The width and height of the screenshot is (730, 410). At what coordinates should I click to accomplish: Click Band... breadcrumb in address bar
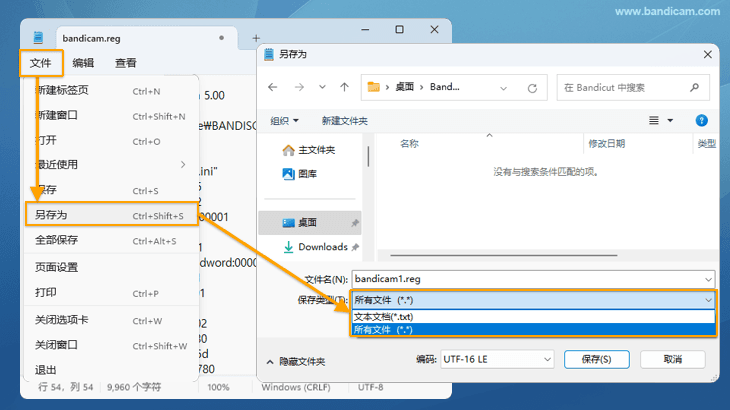pos(444,87)
